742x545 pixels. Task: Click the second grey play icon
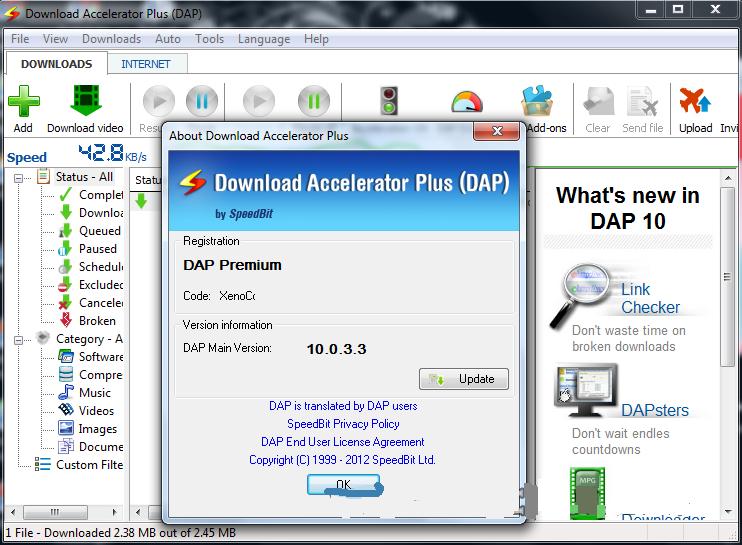[x=259, y=101]
